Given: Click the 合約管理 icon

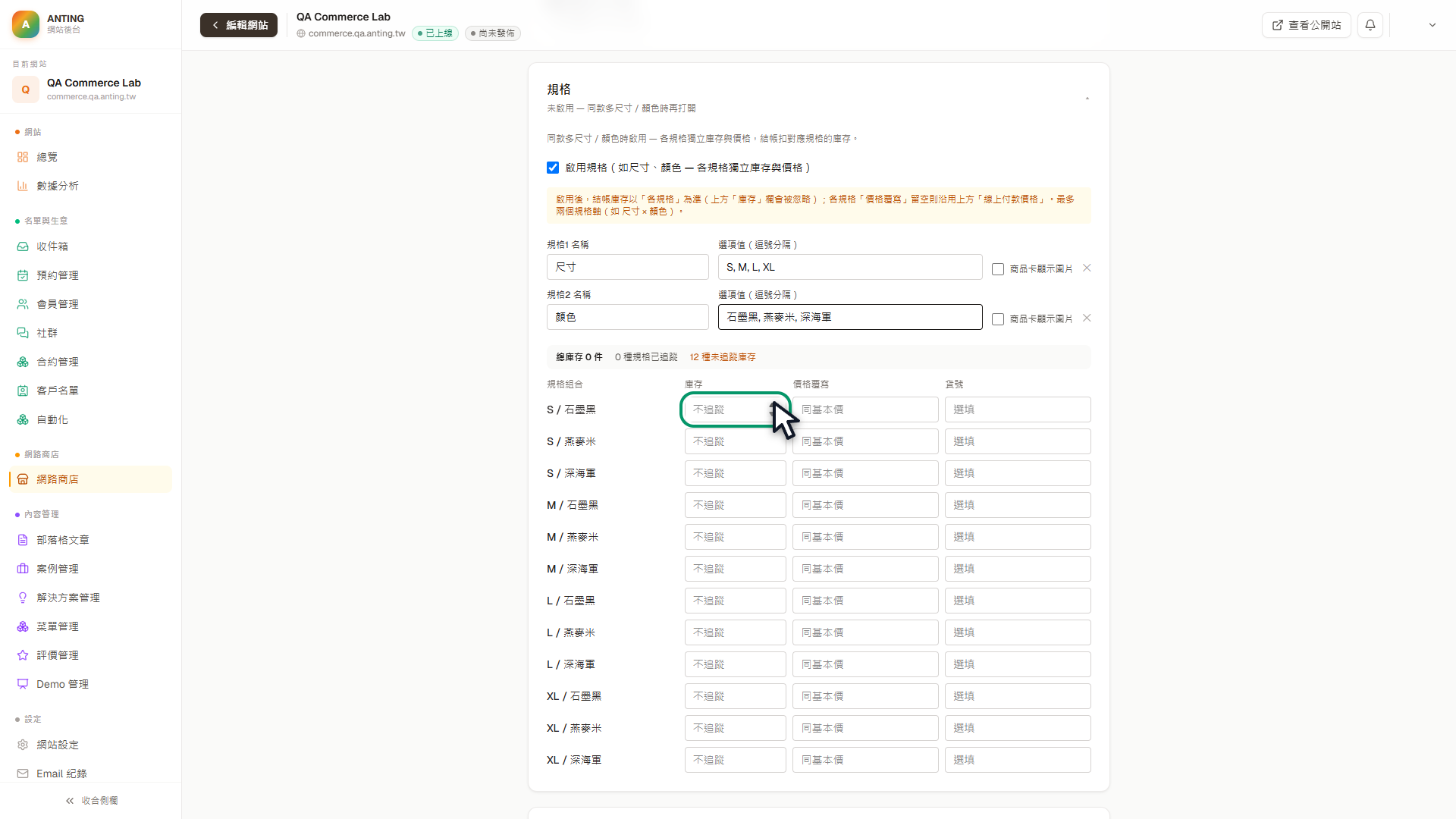Looking at the screenshot, I should pyautogui.click(x=23, y=362).
